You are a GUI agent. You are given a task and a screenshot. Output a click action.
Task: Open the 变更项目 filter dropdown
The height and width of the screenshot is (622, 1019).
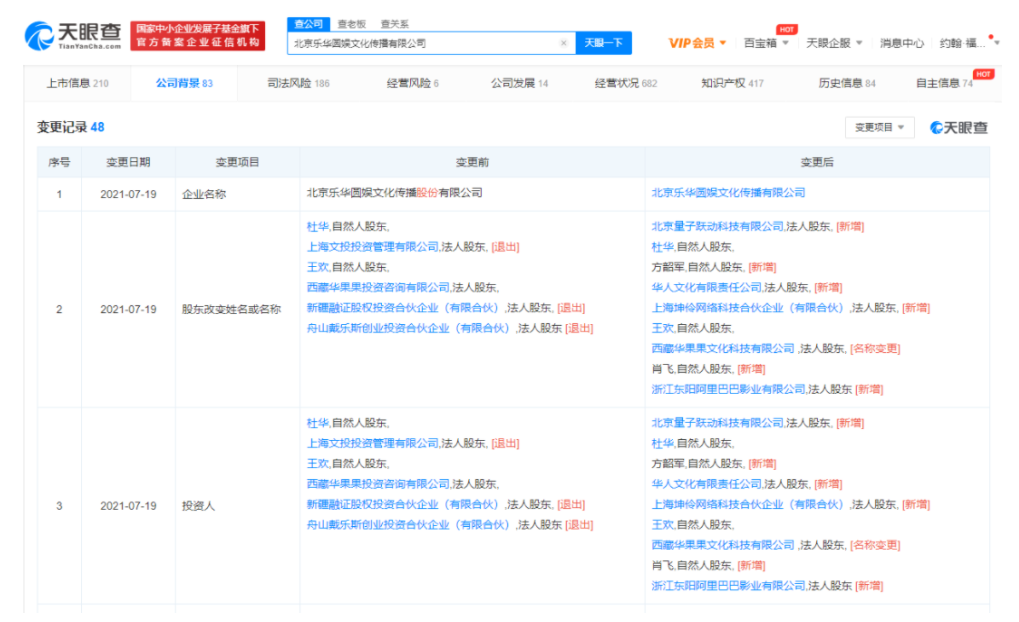point(879,127)
